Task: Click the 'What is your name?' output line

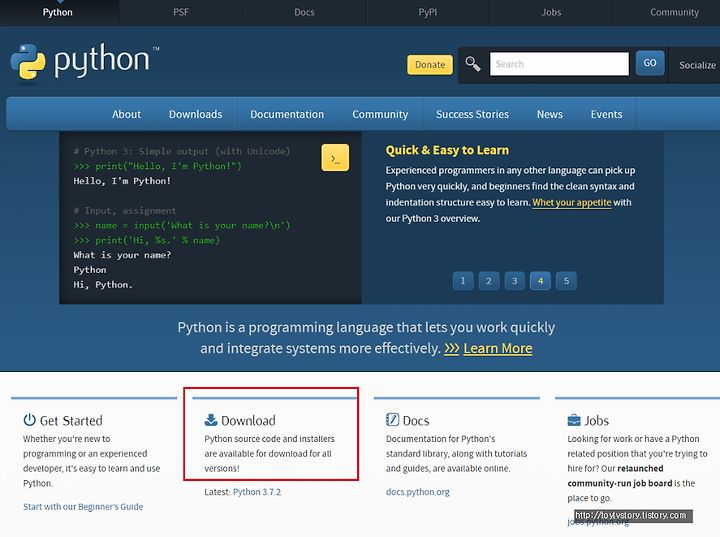Action: click(x=122, y=255)
